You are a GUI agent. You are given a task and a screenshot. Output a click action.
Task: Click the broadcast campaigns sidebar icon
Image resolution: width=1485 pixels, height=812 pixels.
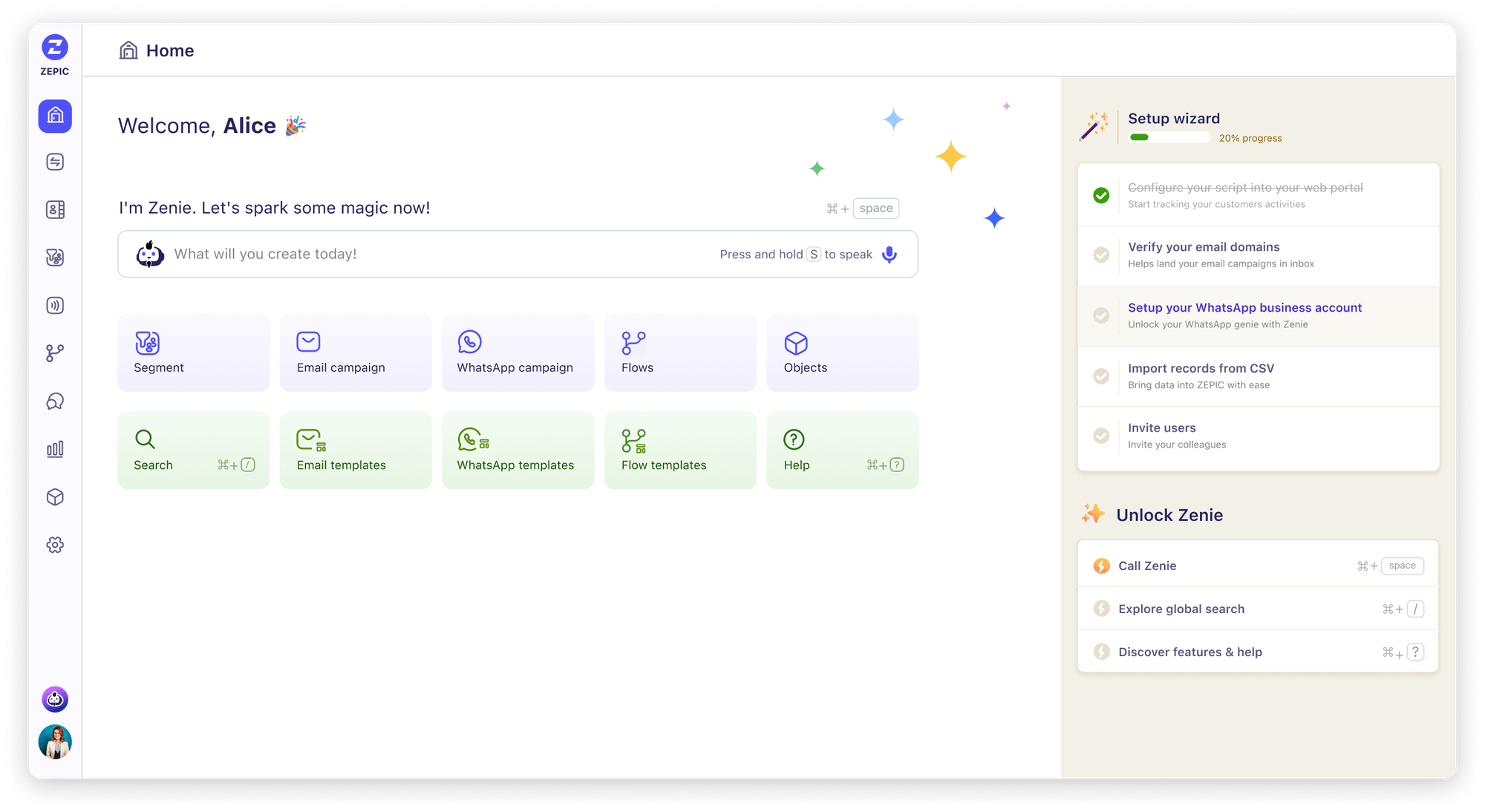(x=53, y=305)
